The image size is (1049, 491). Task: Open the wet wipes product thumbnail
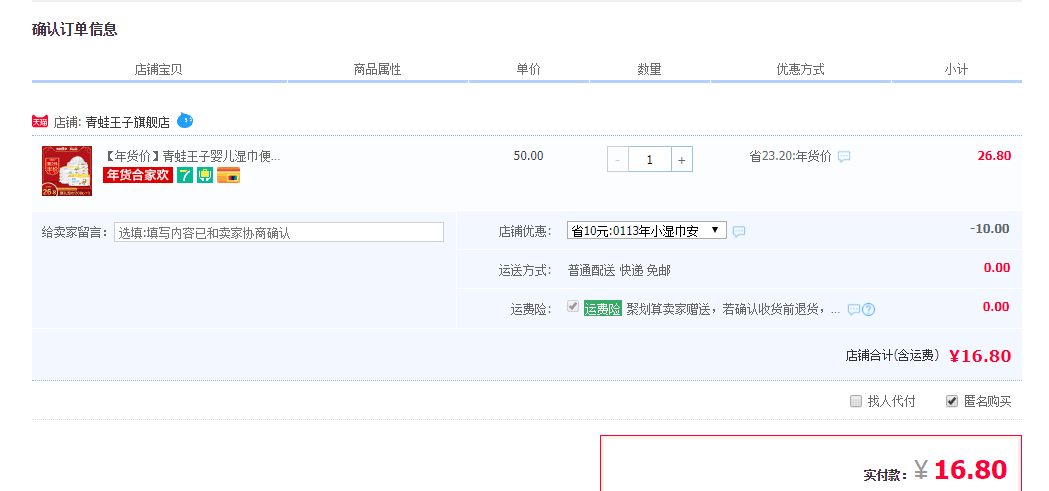[x=67, y=171]
